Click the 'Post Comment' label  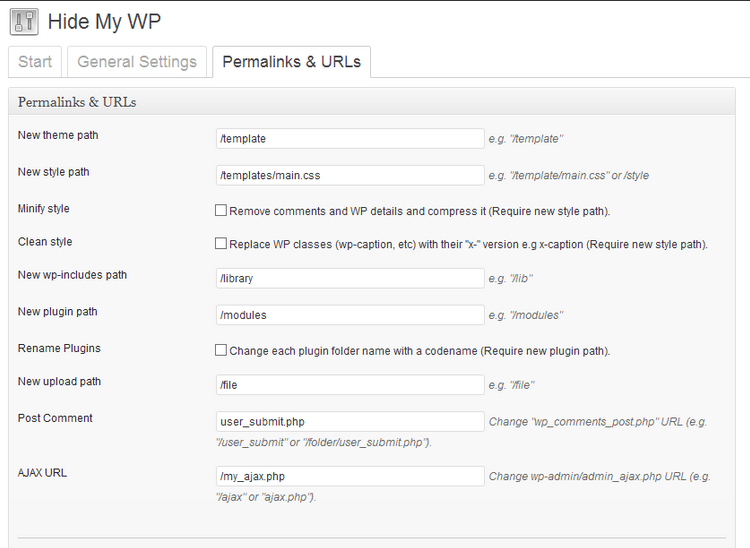tap(55, 418)
